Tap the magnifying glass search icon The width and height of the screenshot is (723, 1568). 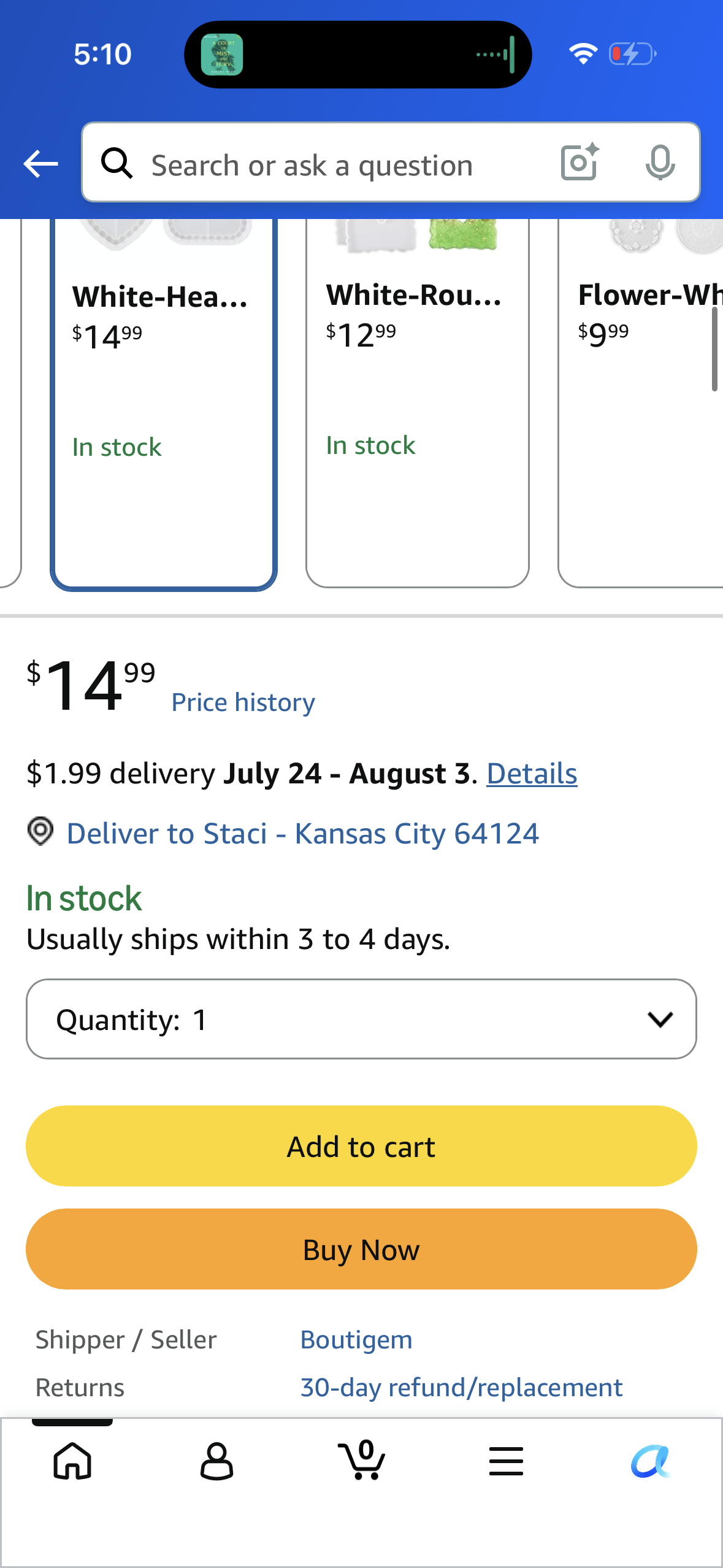117,163
